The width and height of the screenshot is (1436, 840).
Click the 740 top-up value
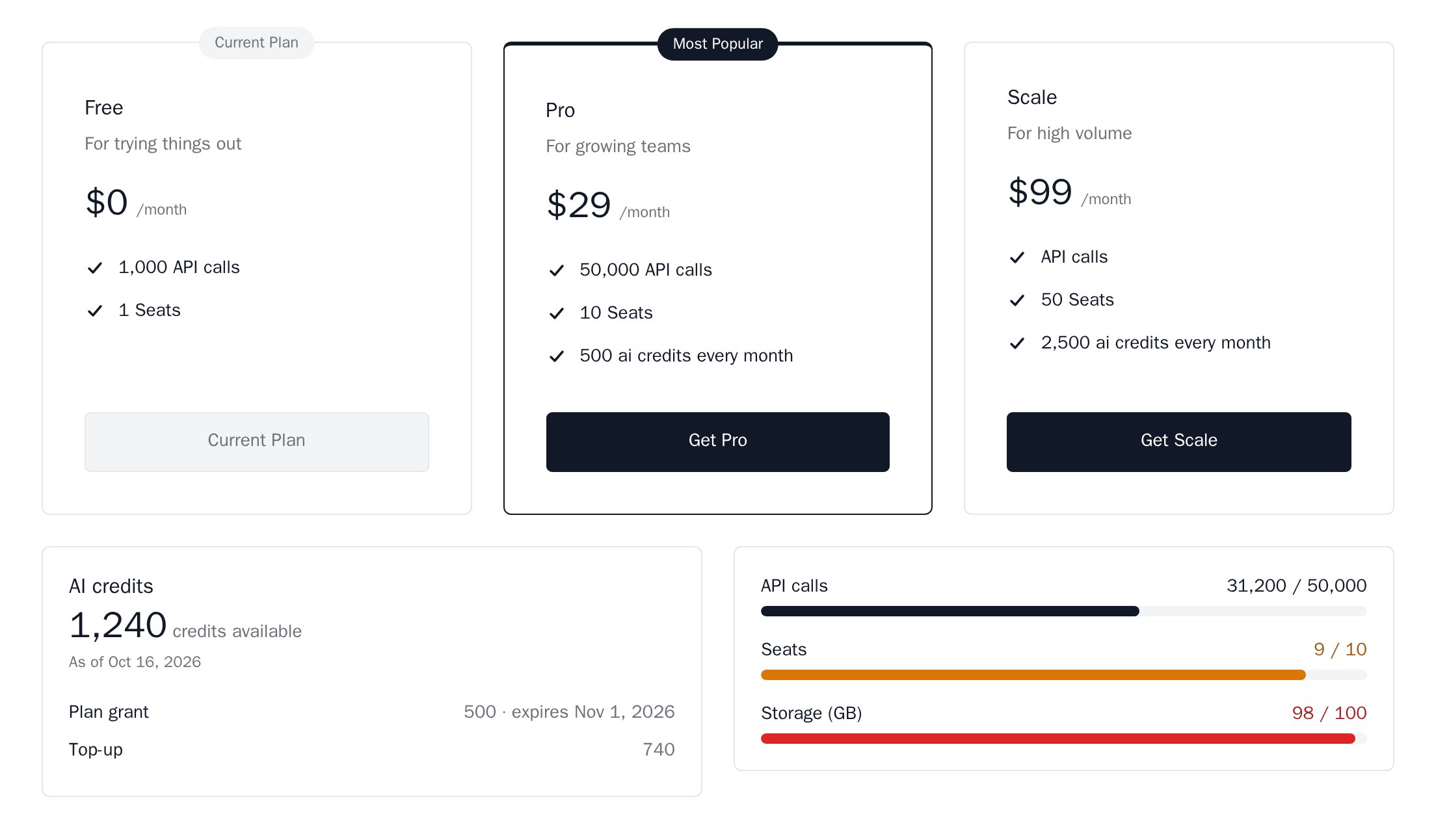659,750
